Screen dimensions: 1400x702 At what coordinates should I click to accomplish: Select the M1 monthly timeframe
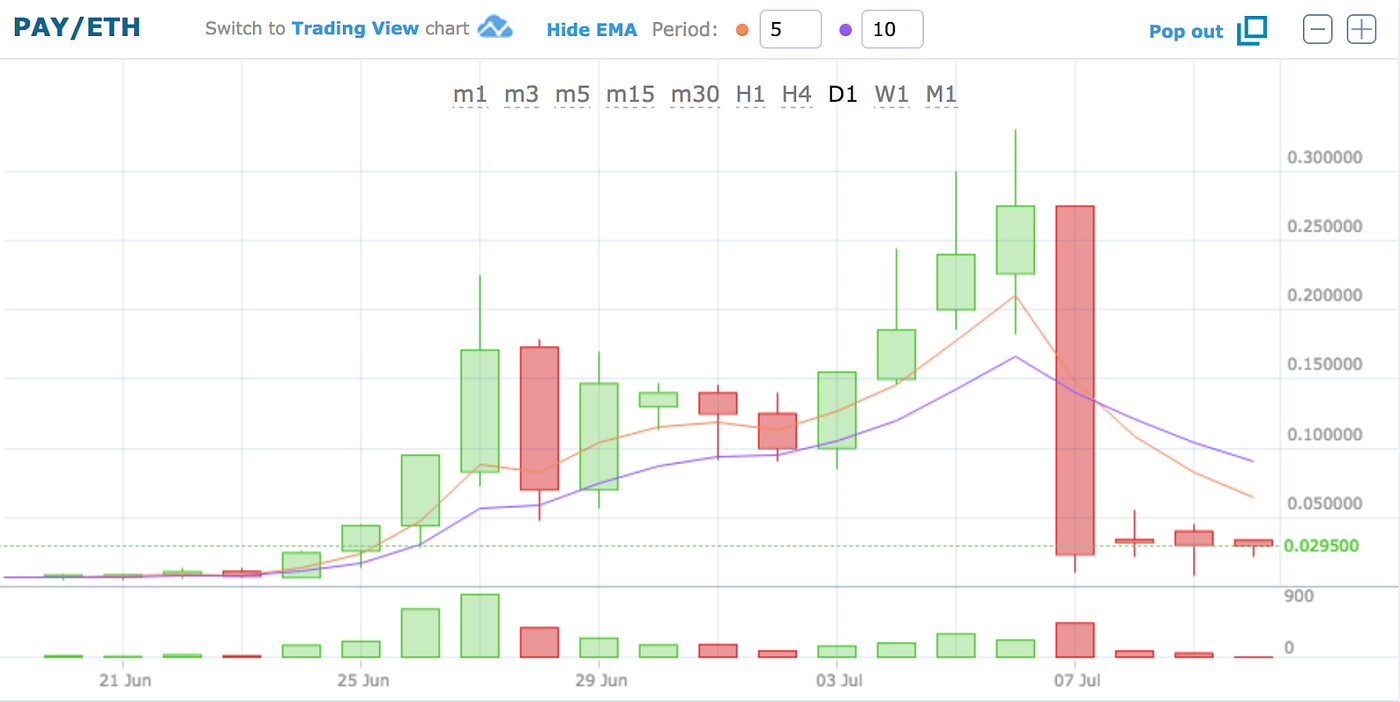(941, 95)
